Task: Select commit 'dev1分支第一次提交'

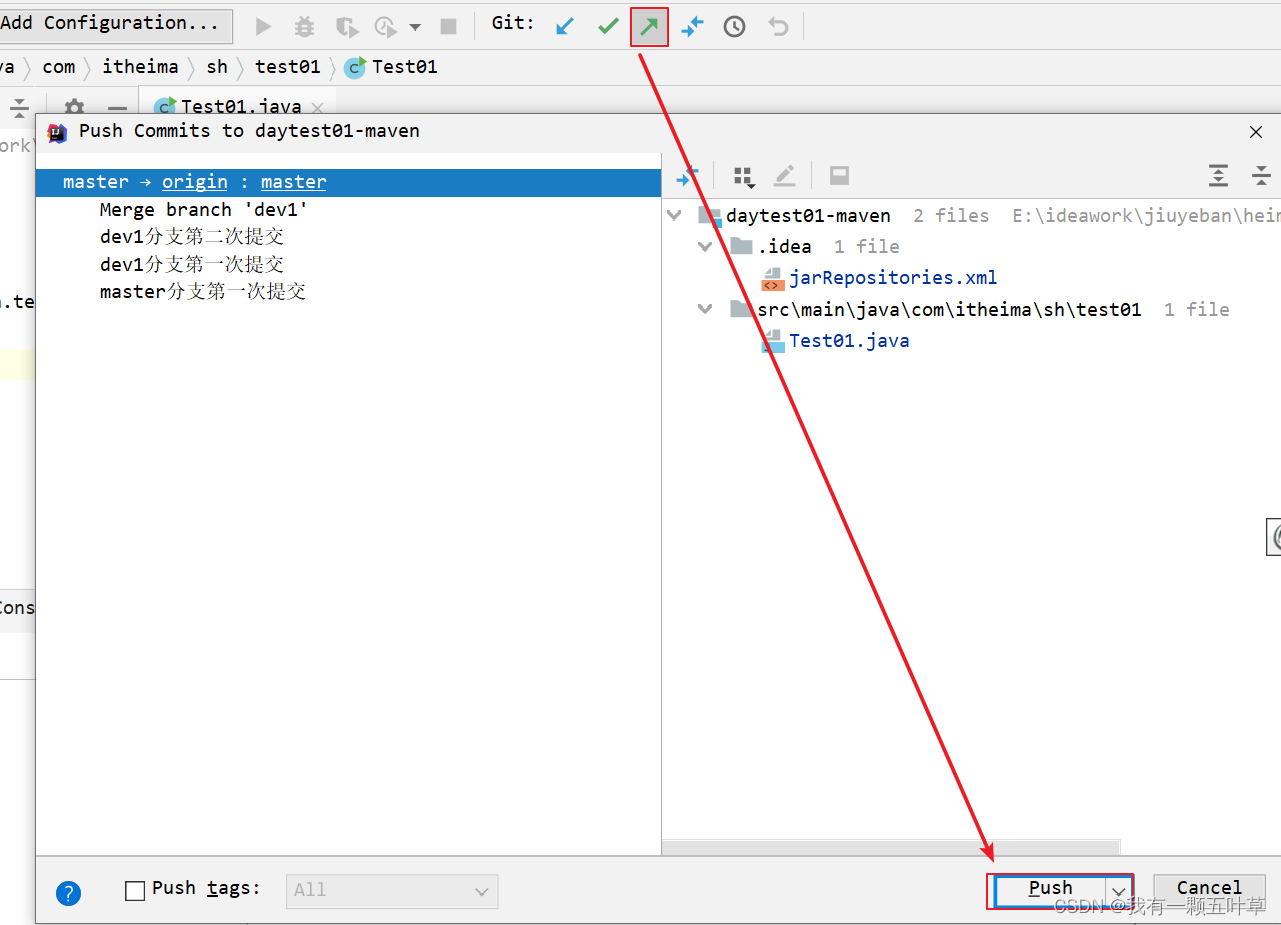Action: click(x=192, y=264)
